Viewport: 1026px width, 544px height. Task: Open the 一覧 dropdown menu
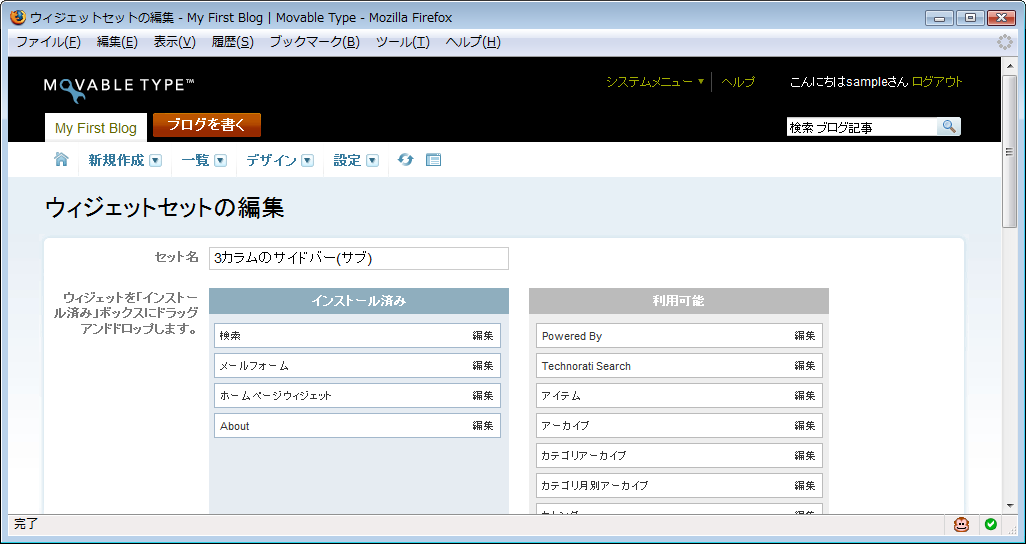click(x=220, y=161)
